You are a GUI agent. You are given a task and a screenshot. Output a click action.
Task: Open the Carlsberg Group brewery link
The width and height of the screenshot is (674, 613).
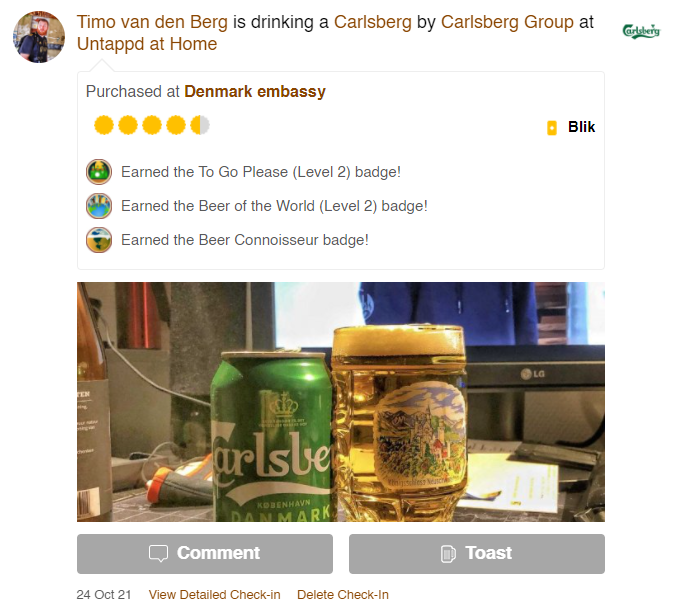(x=507, y=22)
